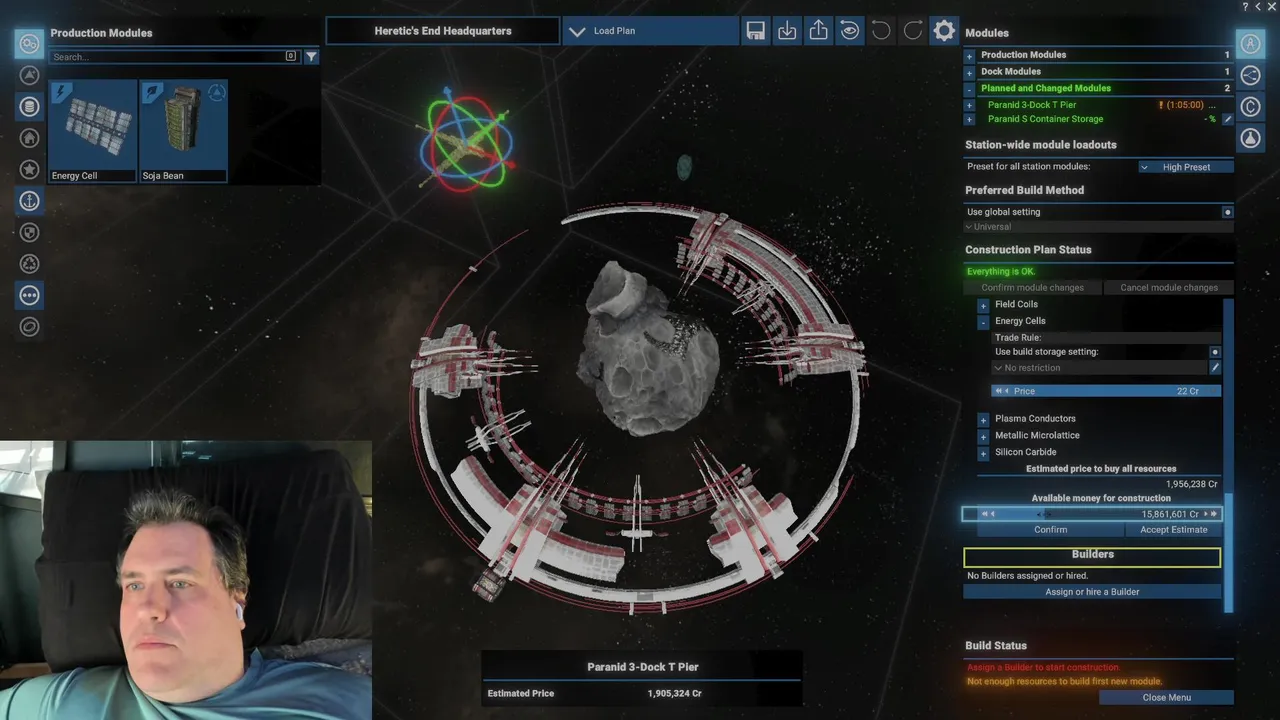Image resolution: width=1280 pixels, height=720 pixels.
Task: Expand the Silicon Carbide resource
Action: click(x=983, y=453)
